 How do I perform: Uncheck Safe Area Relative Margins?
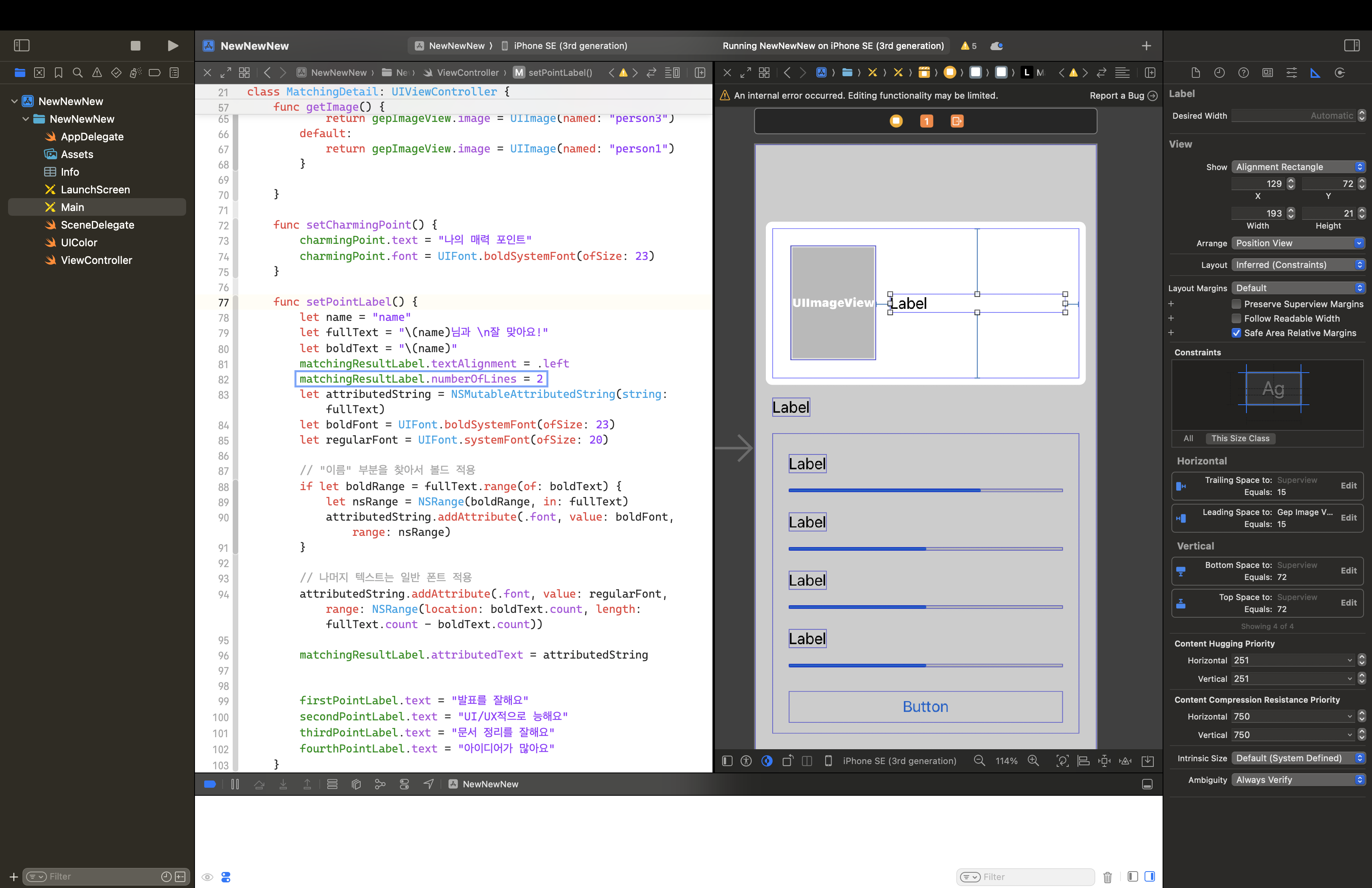pyautogui.click(x=1236, y=332)
